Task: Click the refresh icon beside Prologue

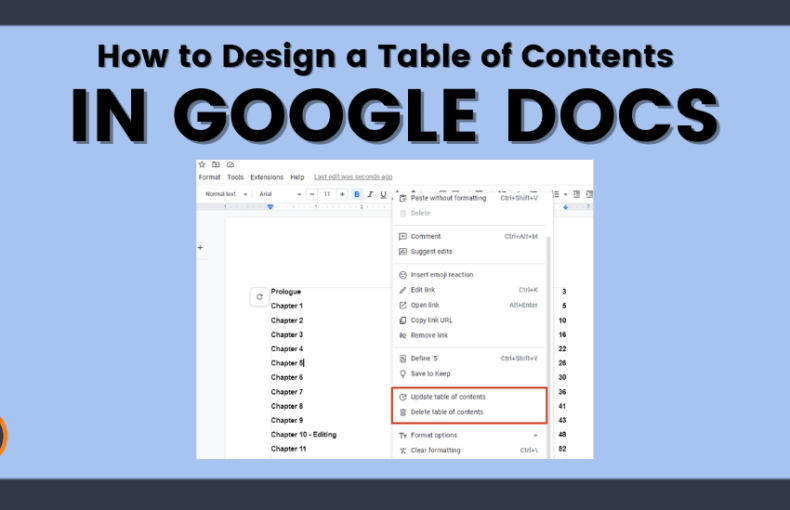Action: (x=260, y=297)
